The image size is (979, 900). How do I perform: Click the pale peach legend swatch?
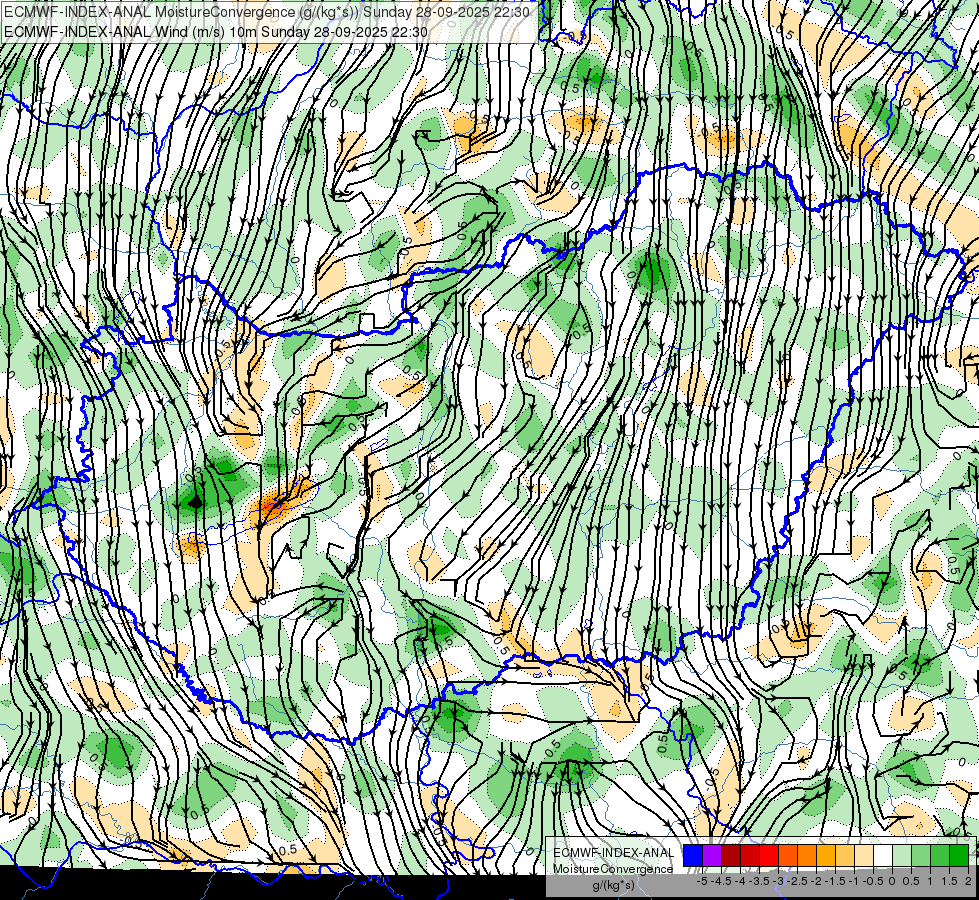(x=864, y=856)
